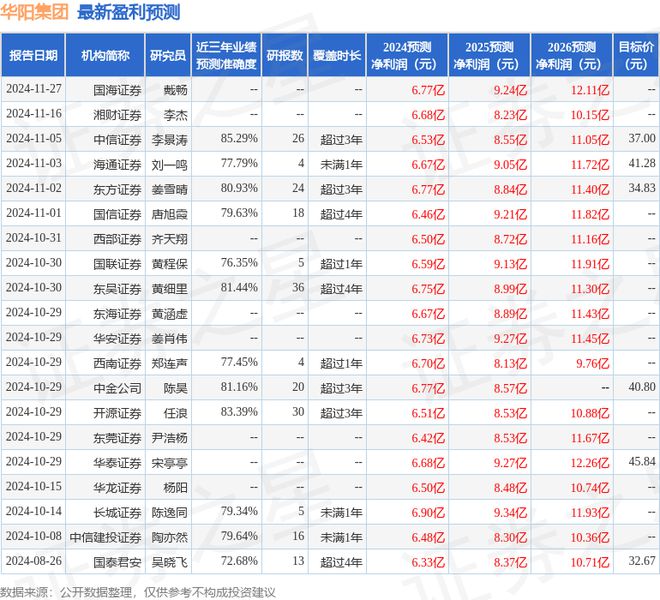Click 12.26亿 in the 华泰证券 row
Viewport: 660px width, 600px height.
(x=590, y=462)
